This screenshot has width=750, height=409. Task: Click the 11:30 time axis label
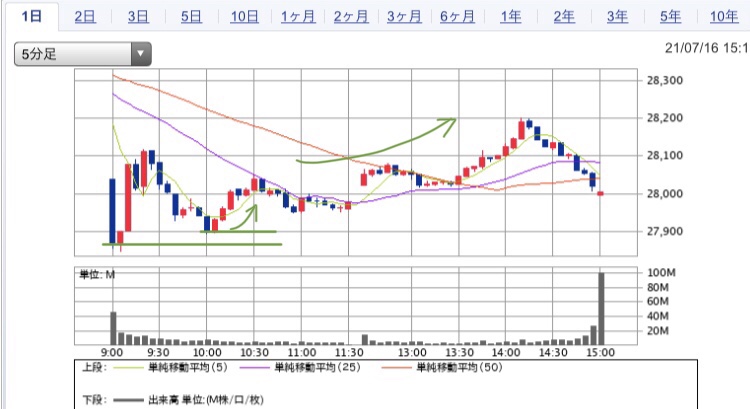[349, 353]
